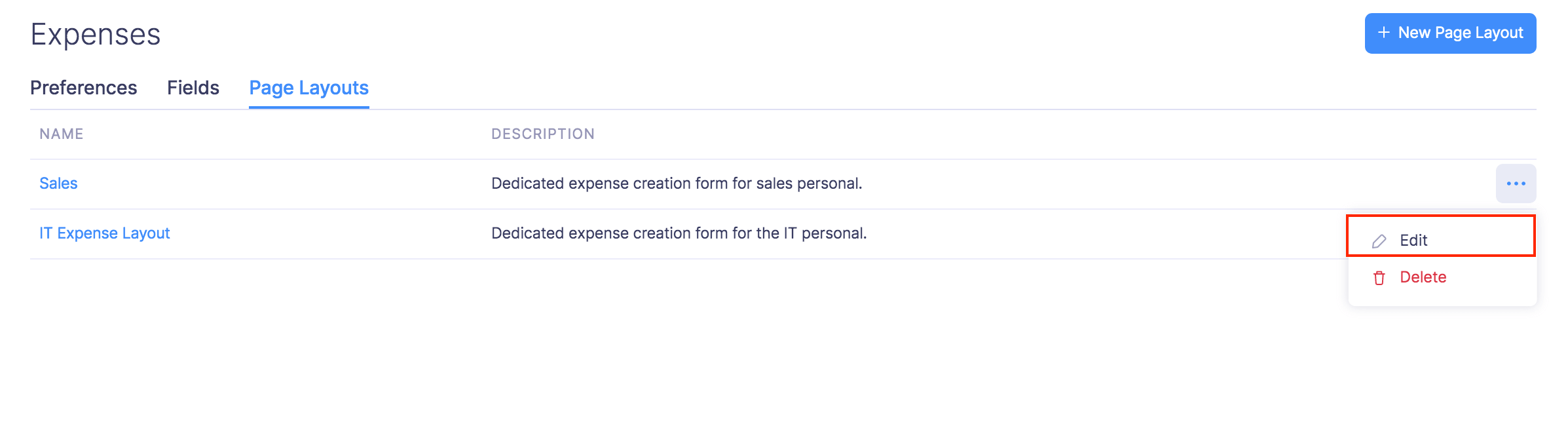Click the Expenses page heading

click(96, 35)
